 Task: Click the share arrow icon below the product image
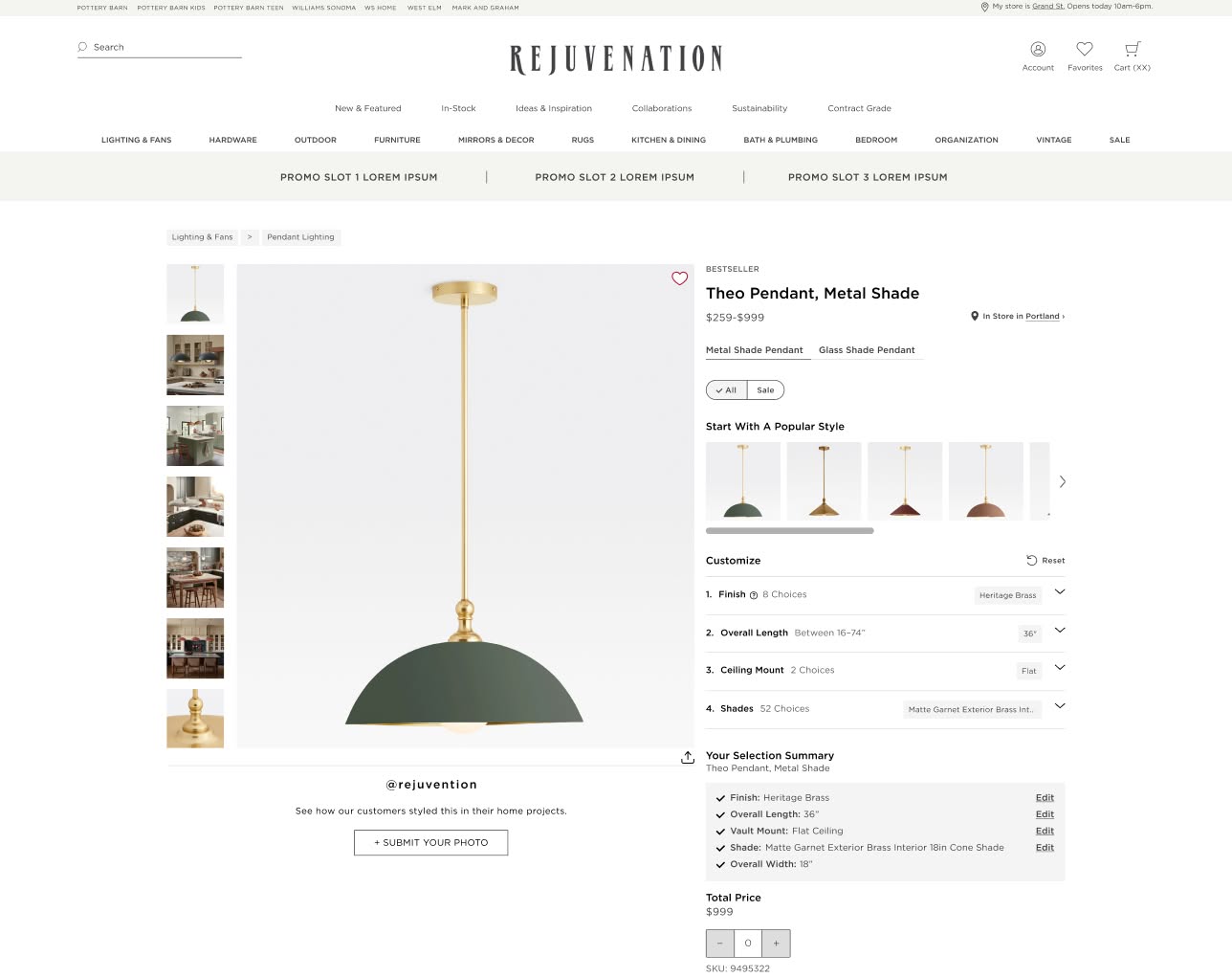[x=688, y=757]
